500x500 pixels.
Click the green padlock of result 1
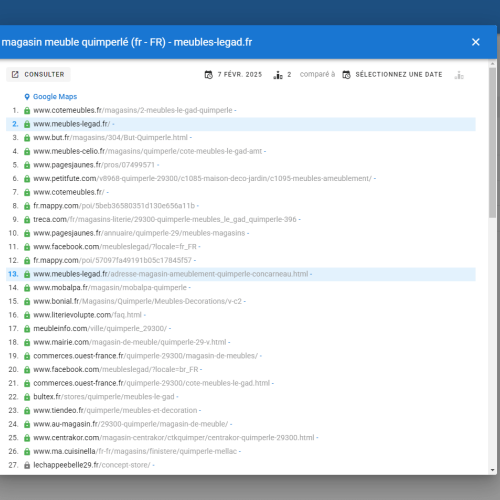tap(27, 110)
